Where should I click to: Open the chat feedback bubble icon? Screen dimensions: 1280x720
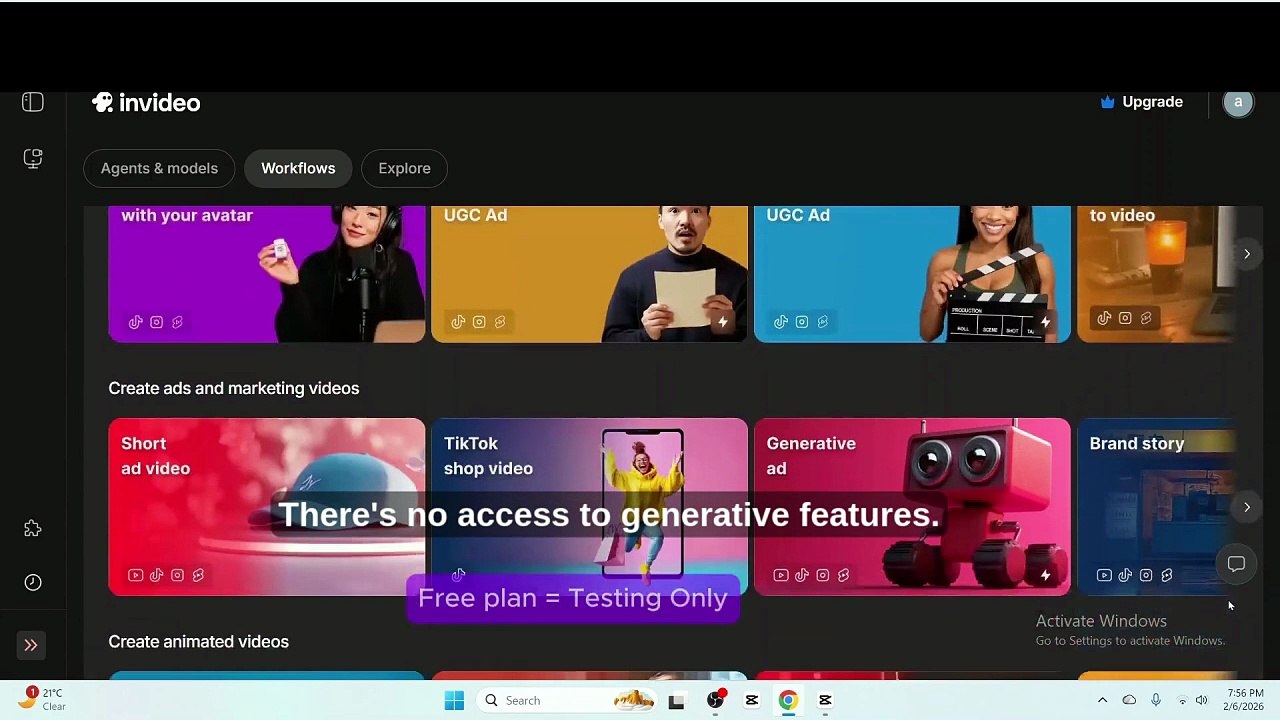[x=1236, y=564]
